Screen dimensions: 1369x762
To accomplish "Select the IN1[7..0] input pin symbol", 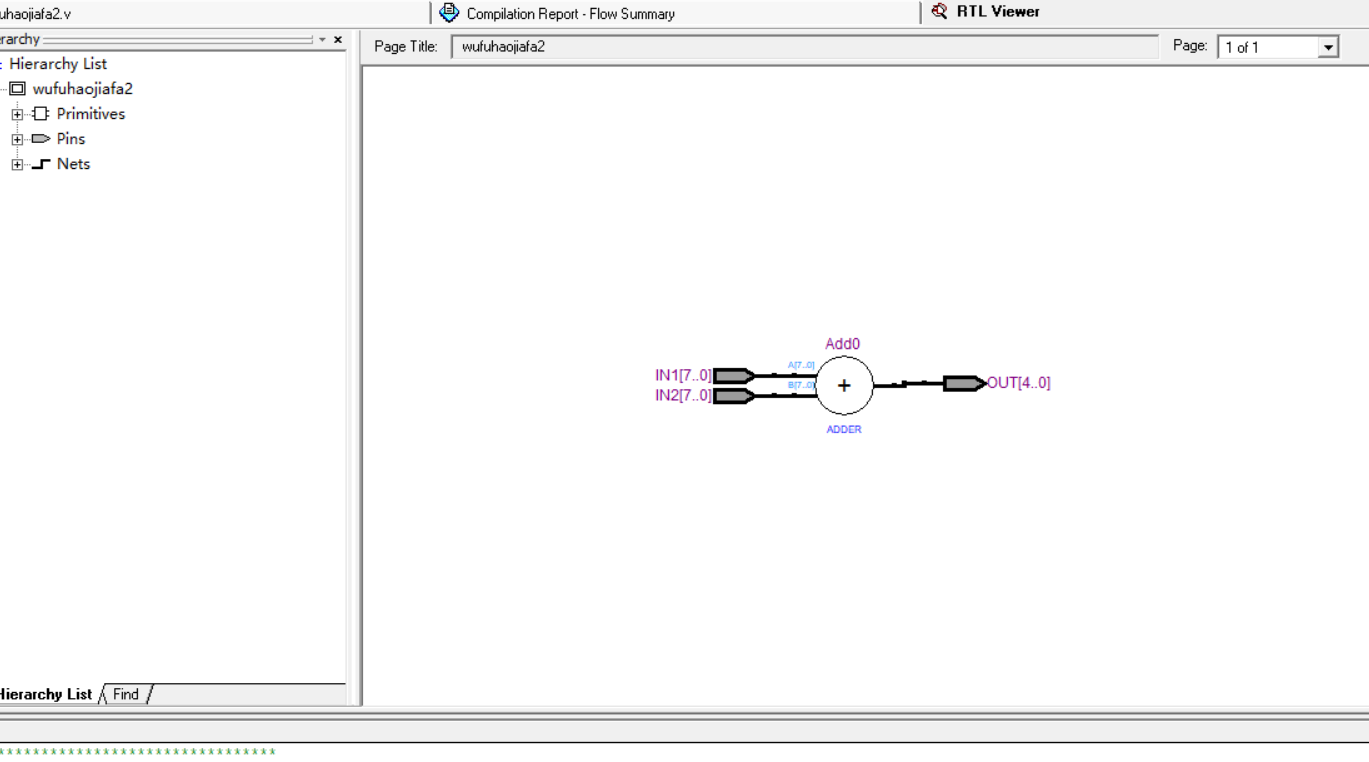I will [x=735, y=376].
